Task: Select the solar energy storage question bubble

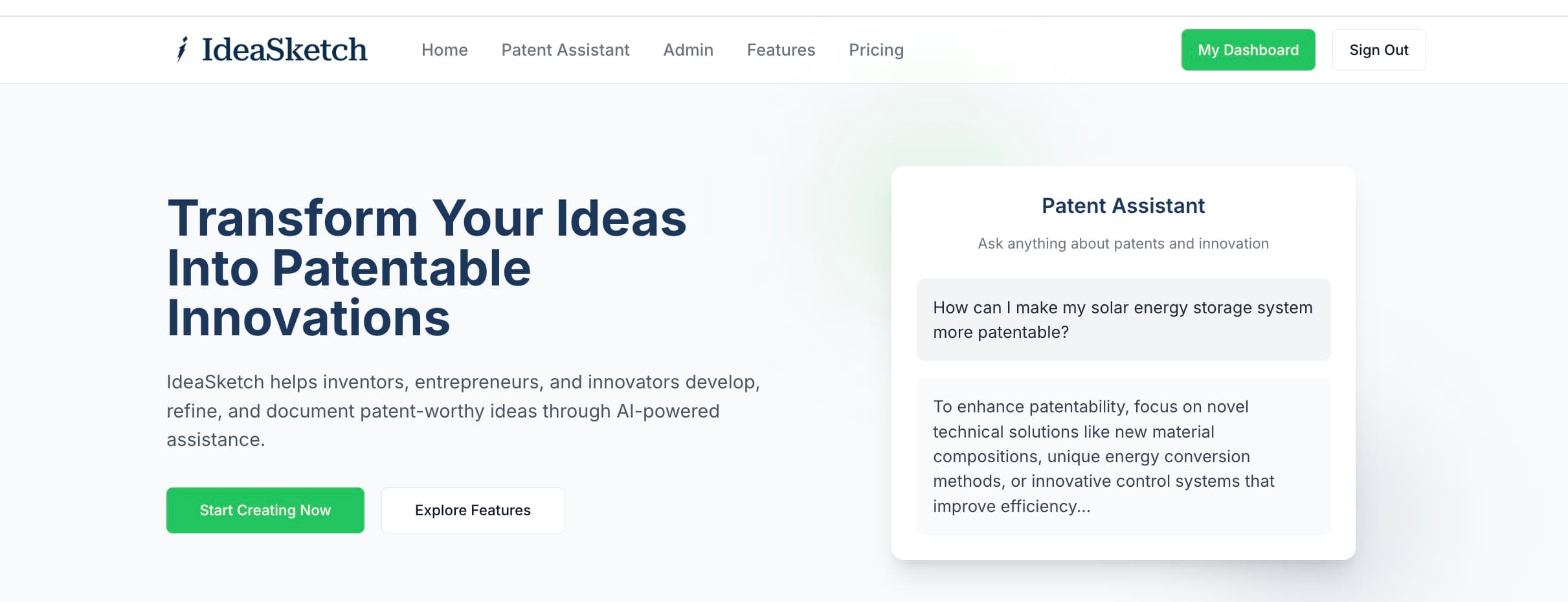Action: (x=1123, y=320)
